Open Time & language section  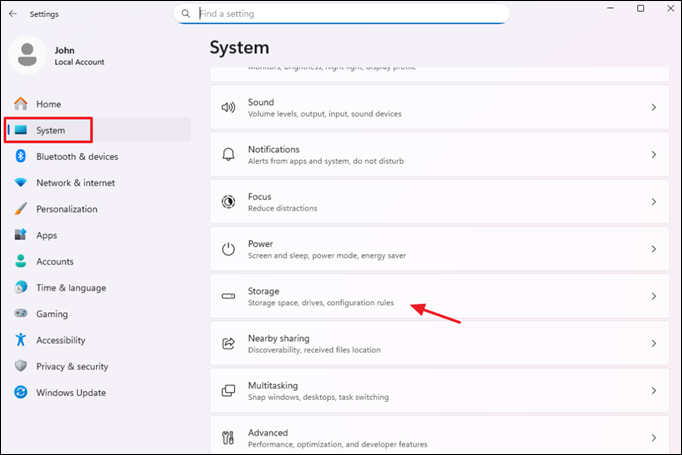(x=98, y=288)
